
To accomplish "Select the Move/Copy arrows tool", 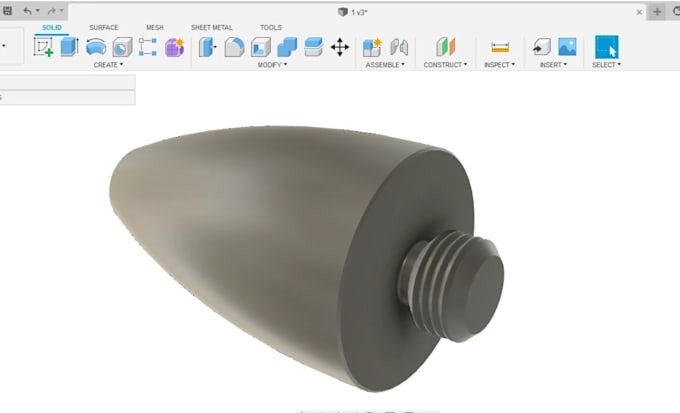I will tap(340, 47).
